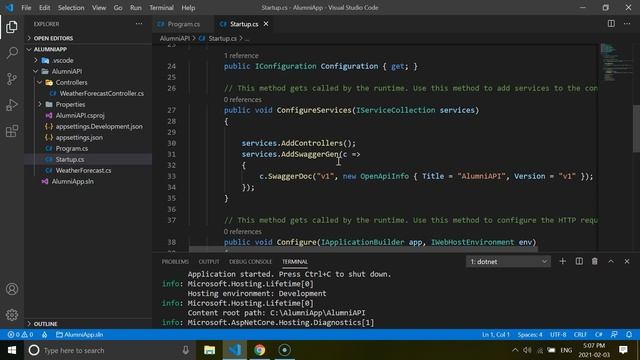Open the Go menu
This screenshot has height=360, width=640.
point(118,8)
